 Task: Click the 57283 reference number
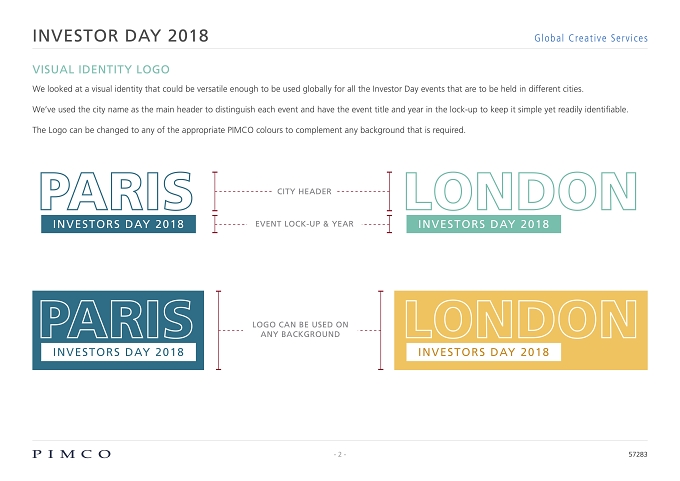click(638, 455)
